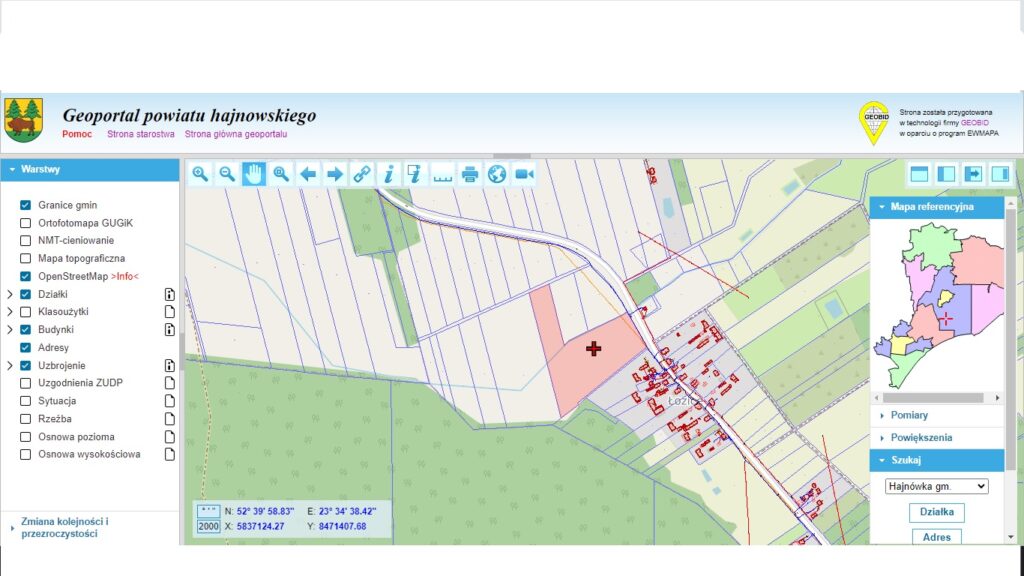Image resolution: width=1024 pixels, height=576 pixels.
Task: Turn on the Mapa topograficzna layer
Action: (x=26, y=258)
